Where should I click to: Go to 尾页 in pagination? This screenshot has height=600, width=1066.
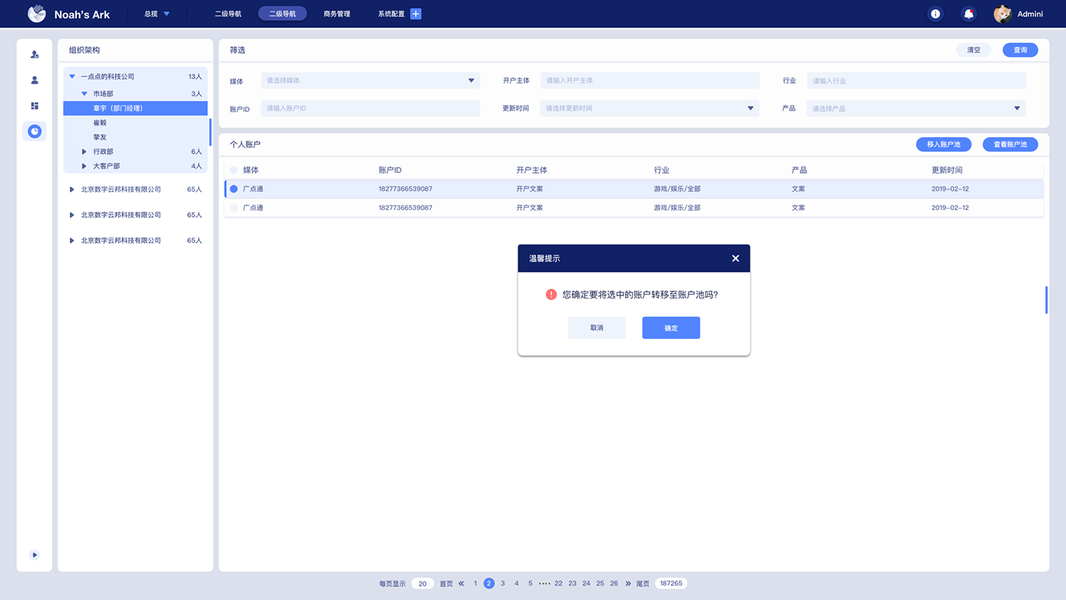(x=642, y=584)
